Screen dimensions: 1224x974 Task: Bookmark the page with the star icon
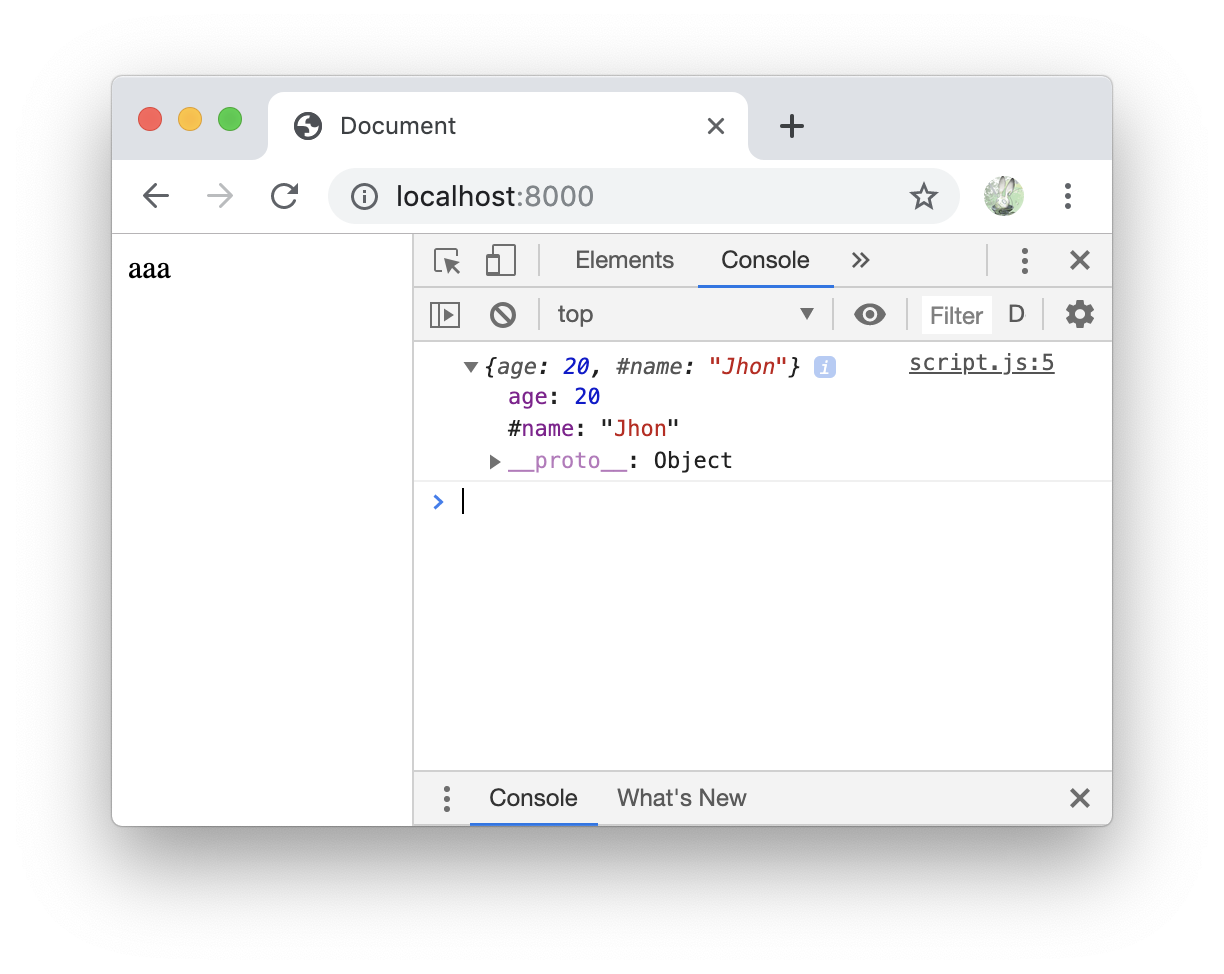tap(924, 196)
